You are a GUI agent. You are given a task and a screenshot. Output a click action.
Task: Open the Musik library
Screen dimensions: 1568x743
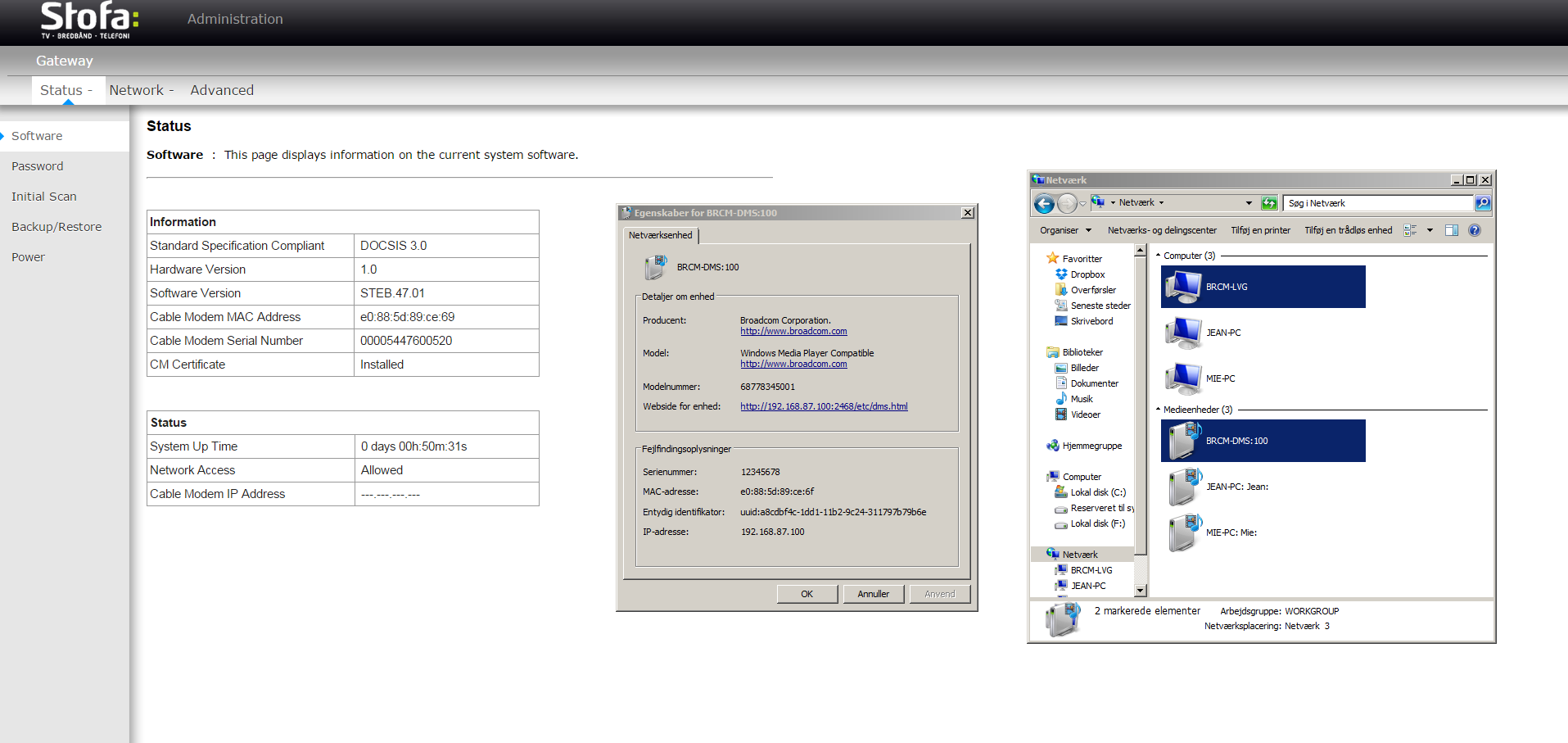(x=1074, y=399)
